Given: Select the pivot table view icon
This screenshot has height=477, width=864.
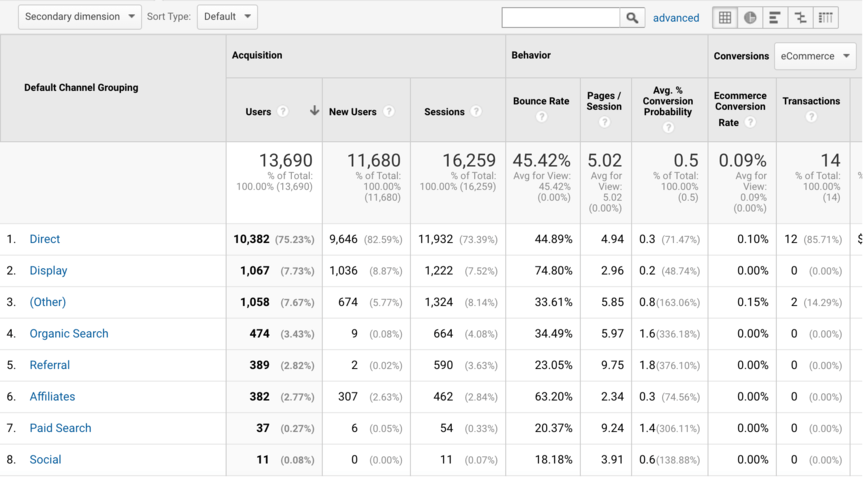Looking at the screenshot, I should tap(825, 18).
